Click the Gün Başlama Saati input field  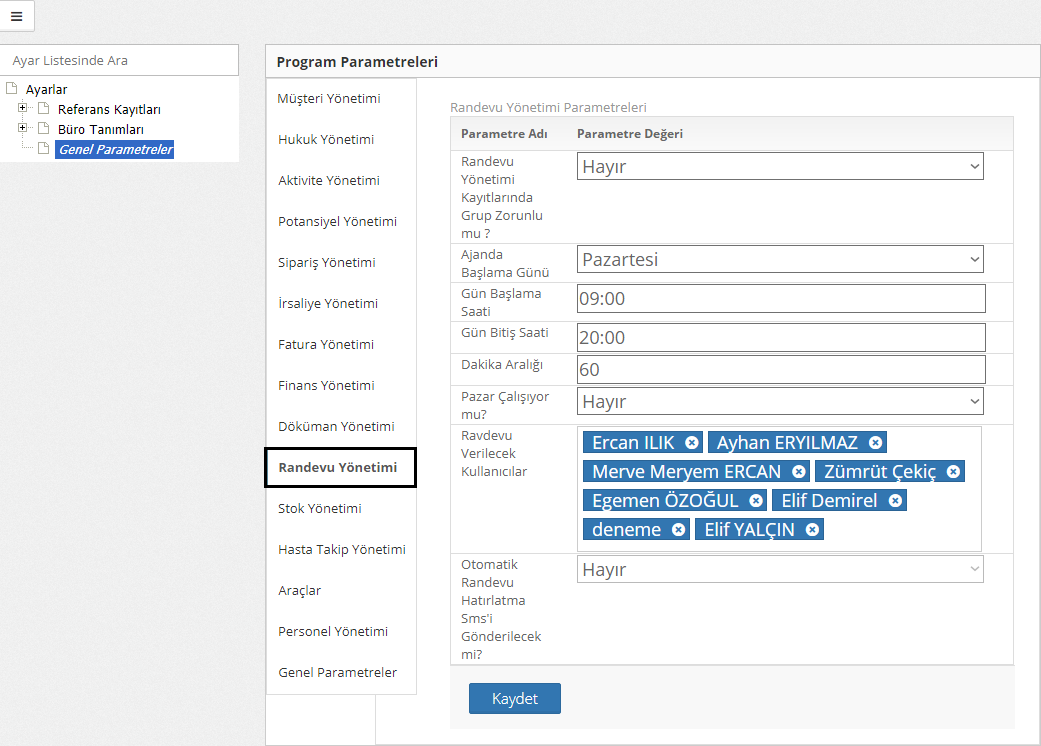[780, 298]
